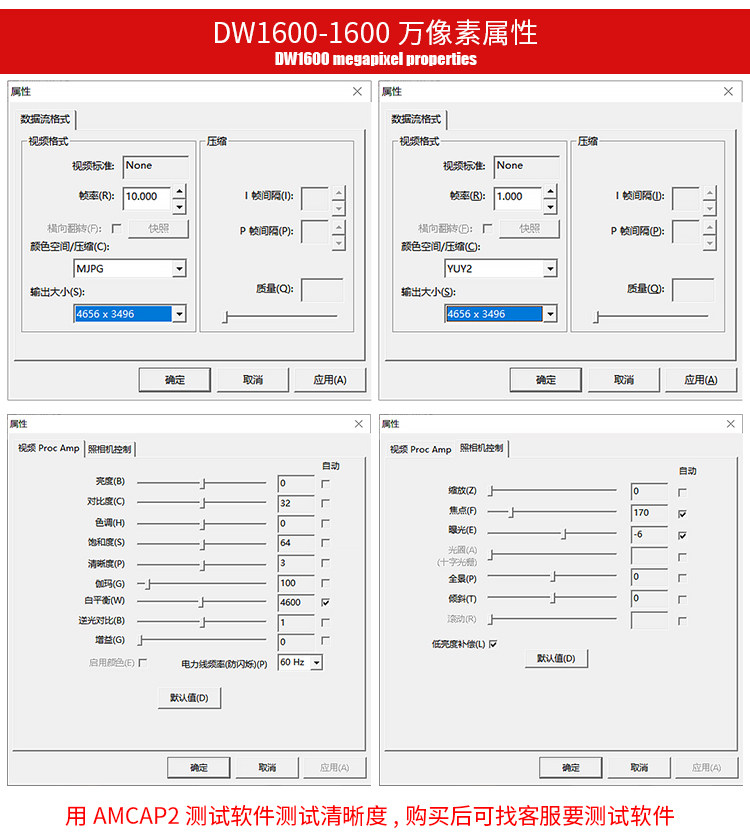Click the 曝光(E) exposure slider handle
750x840 pixels.
pos(564,534)
